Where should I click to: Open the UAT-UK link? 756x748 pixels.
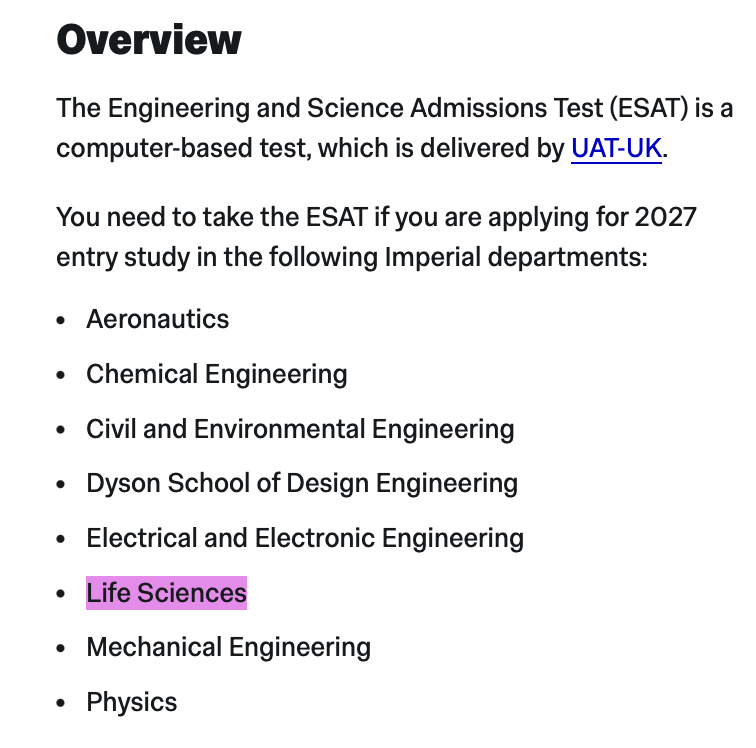tap(616, 148)
